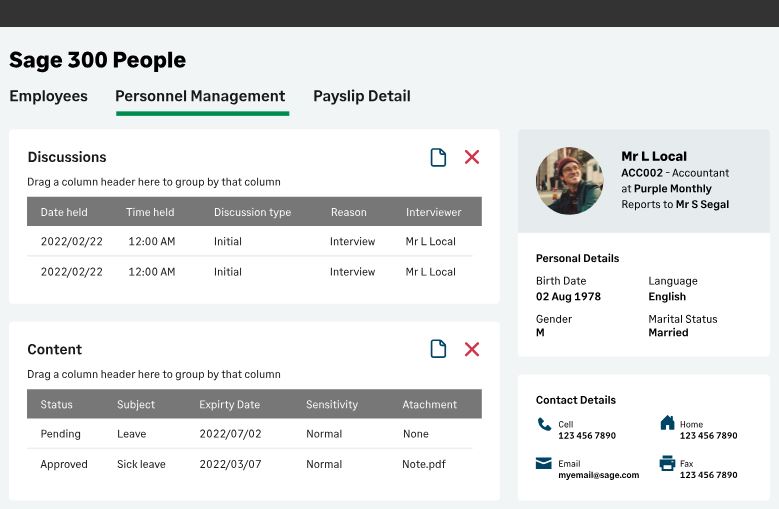Click red X delete icon in Discussions

coord(471,157)
